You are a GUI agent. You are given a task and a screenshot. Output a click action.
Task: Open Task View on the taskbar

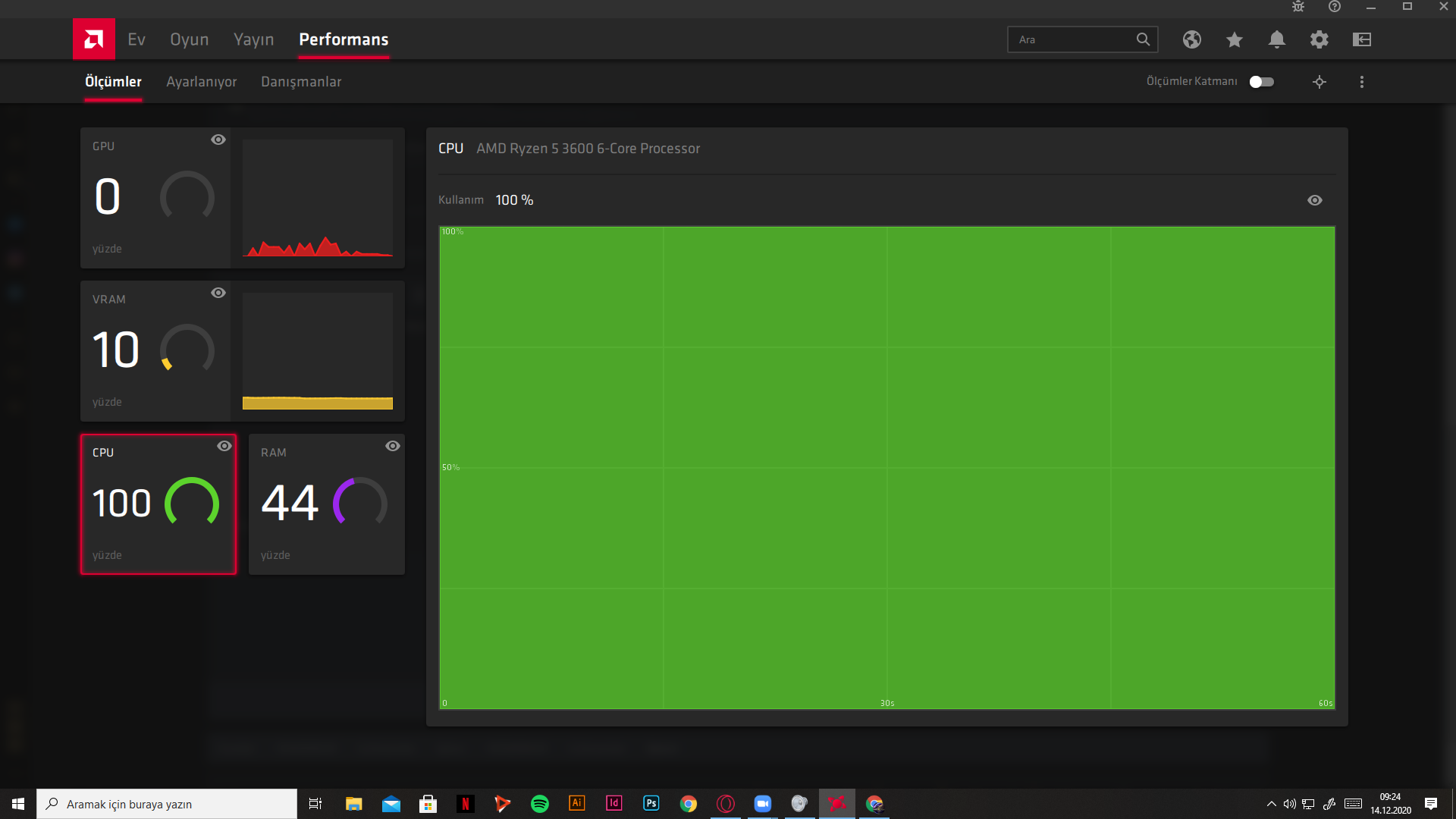315,804
